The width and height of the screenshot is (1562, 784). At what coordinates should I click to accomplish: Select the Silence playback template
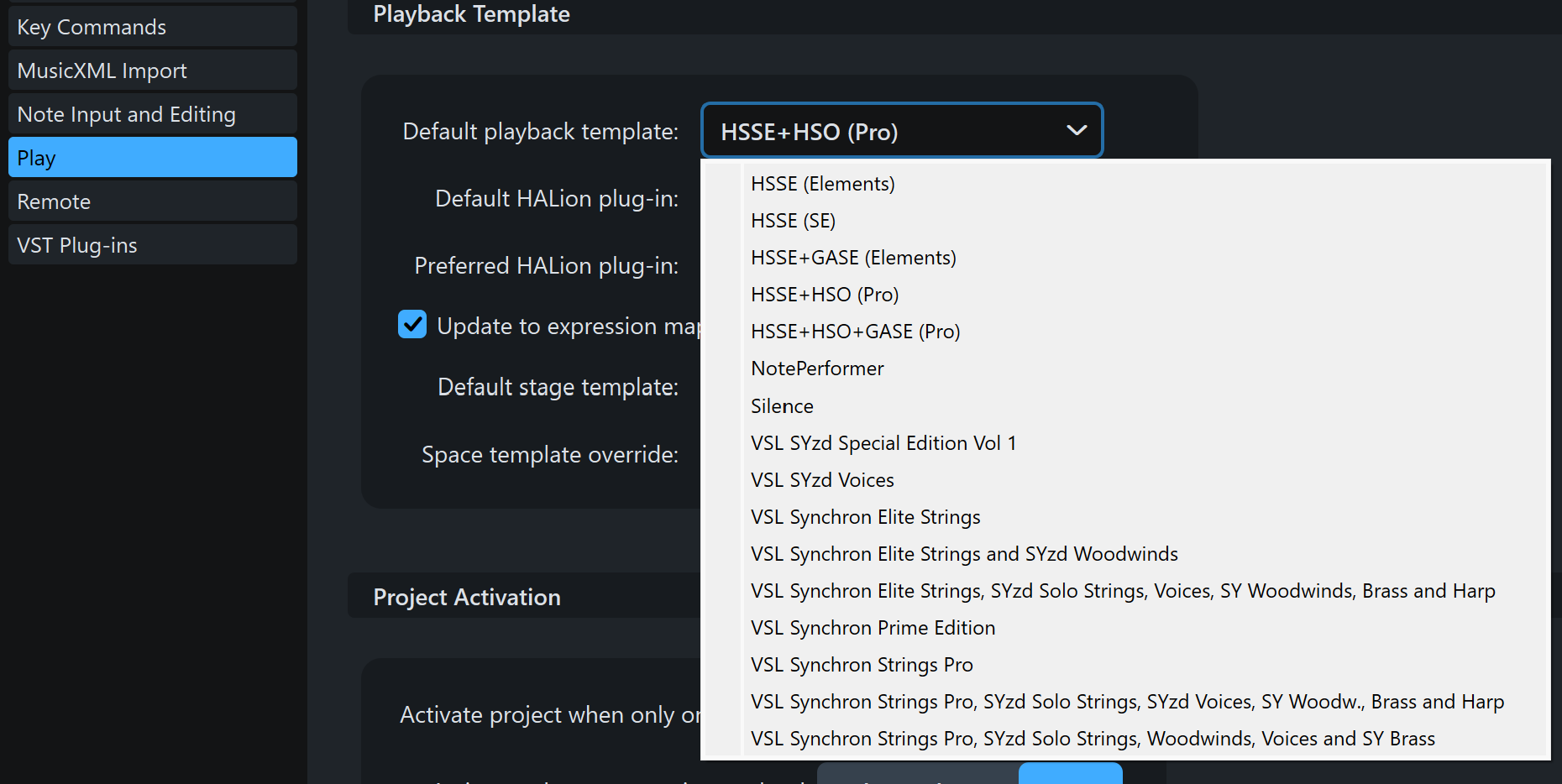(x=1125, y=406)
